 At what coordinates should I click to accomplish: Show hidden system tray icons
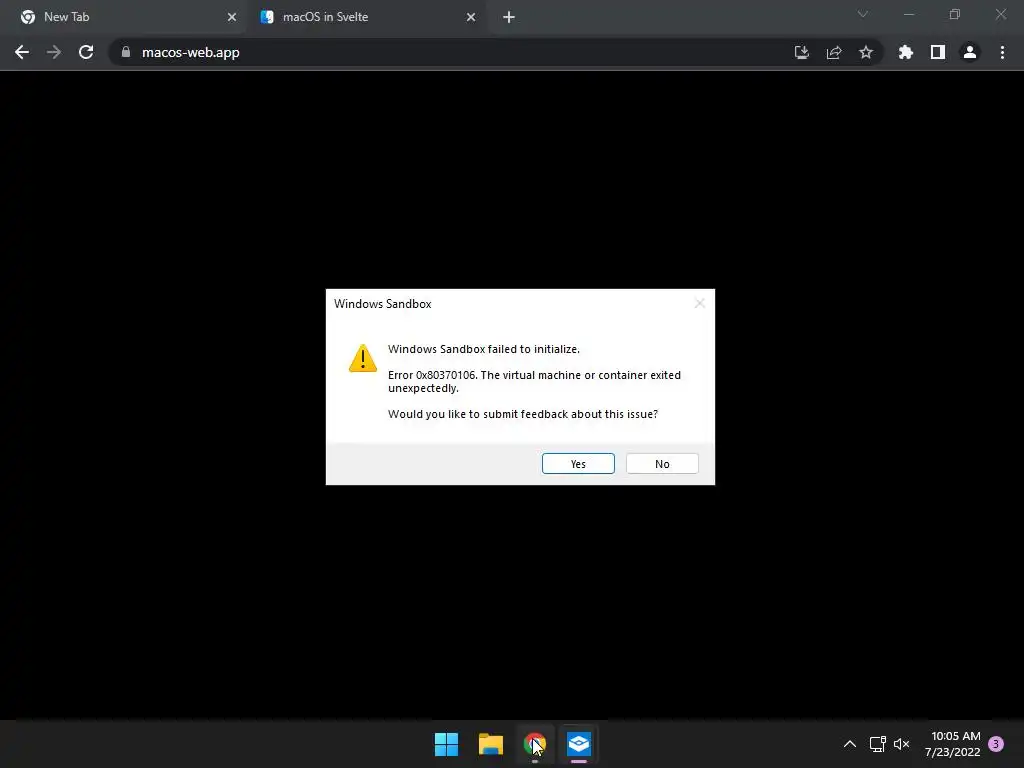[850, 744]
